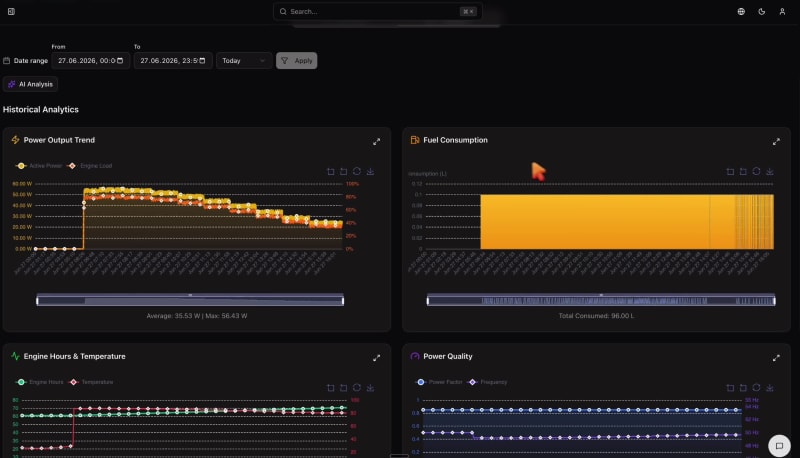Click the lightning Power Output Trend icon

[x=15, y=140]
